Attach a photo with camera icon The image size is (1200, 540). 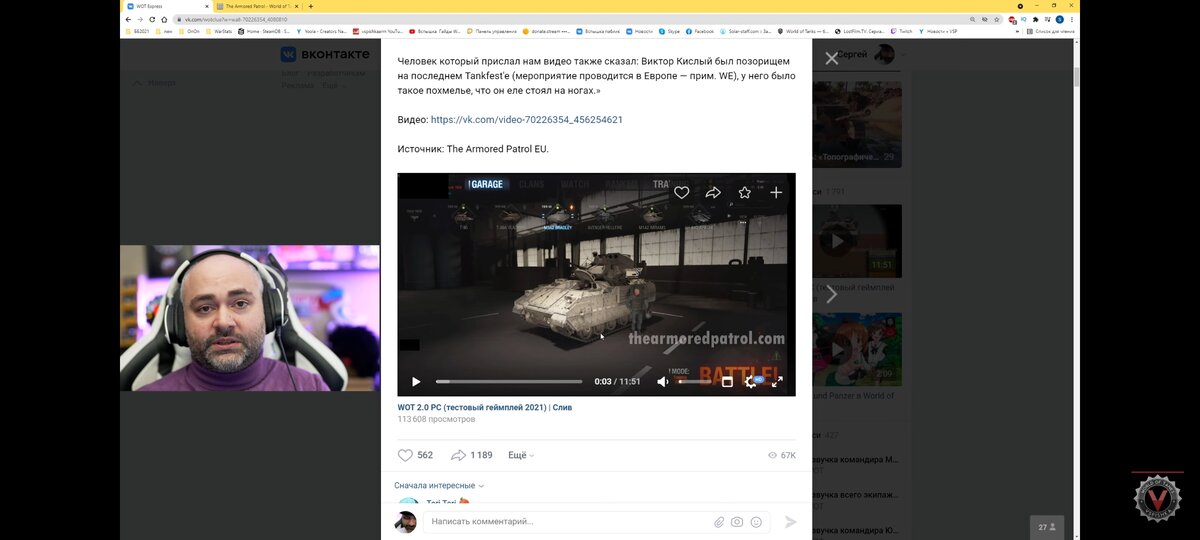coord(737,522)
